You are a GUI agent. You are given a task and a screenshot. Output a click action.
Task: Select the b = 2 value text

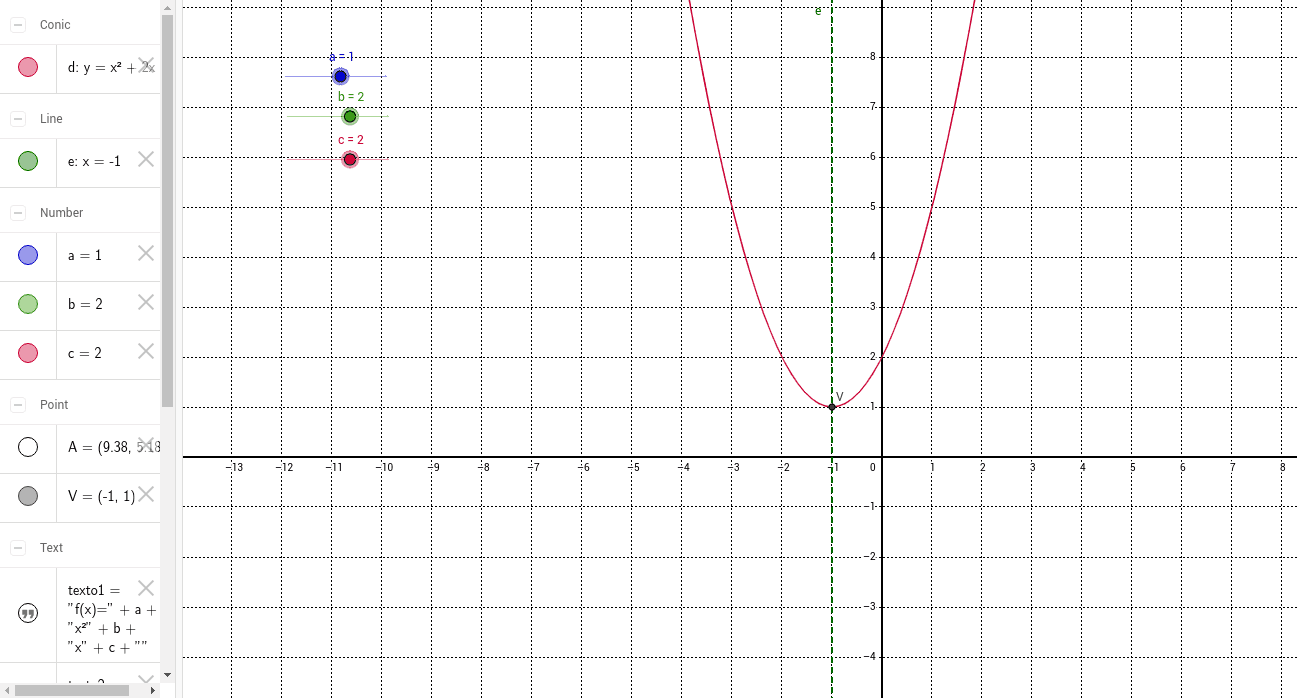(x=85, y=304)
